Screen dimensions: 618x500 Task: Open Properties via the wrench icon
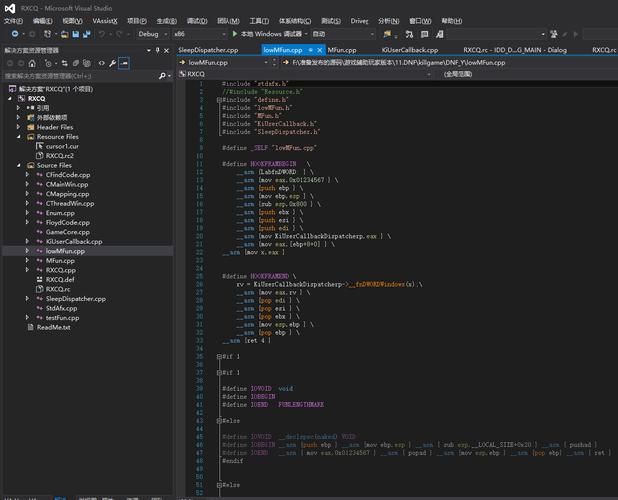(112, 63)
